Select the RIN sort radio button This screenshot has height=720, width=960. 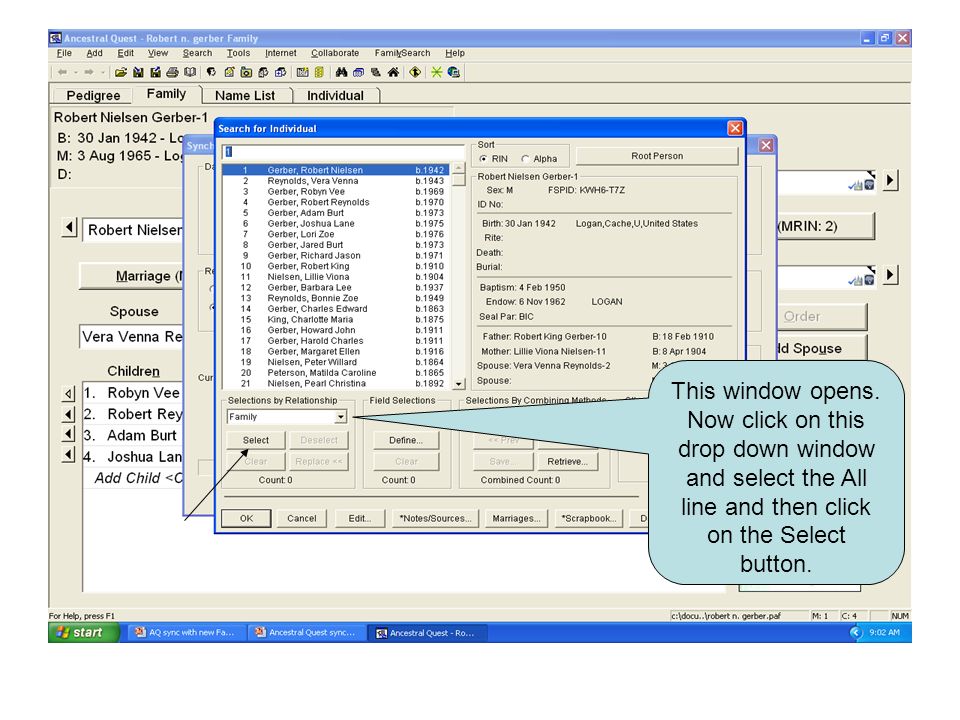click(x=484, y=159)
